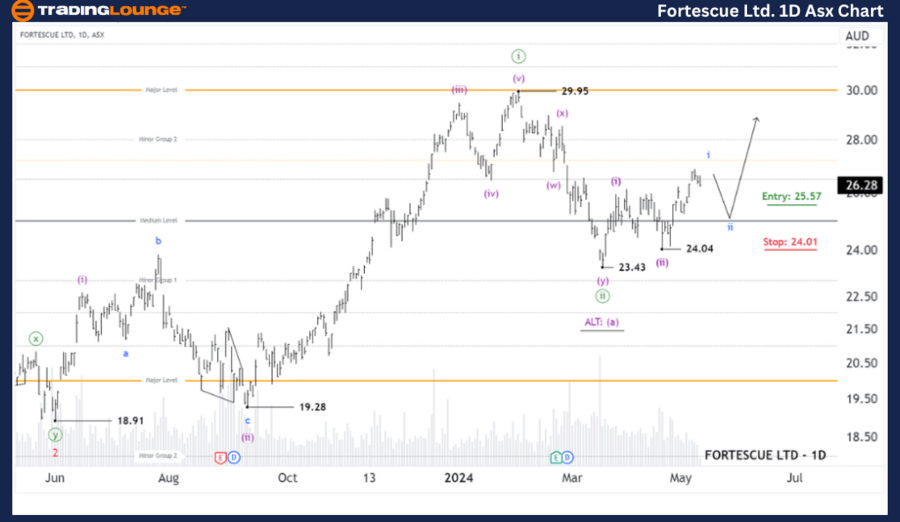Click the 13 date on time axis
Image resolution: width=900 pixels, height=522 pixels.
(369, 478)
